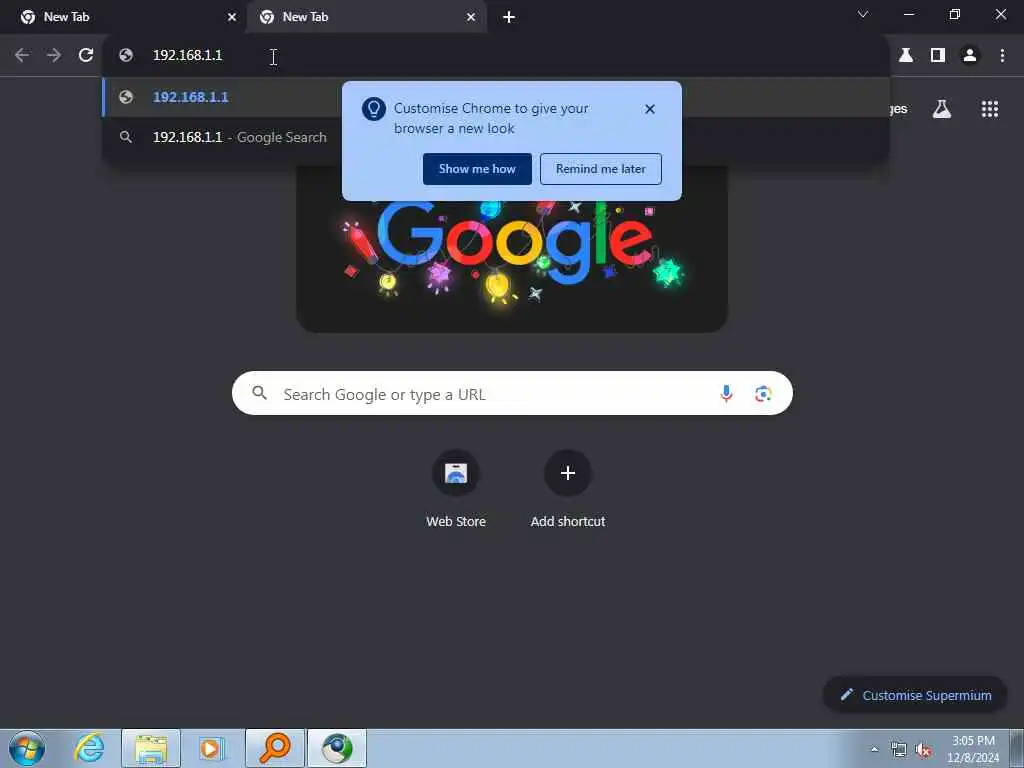Toggle the side panel icon in toolbar

[938, 56]
